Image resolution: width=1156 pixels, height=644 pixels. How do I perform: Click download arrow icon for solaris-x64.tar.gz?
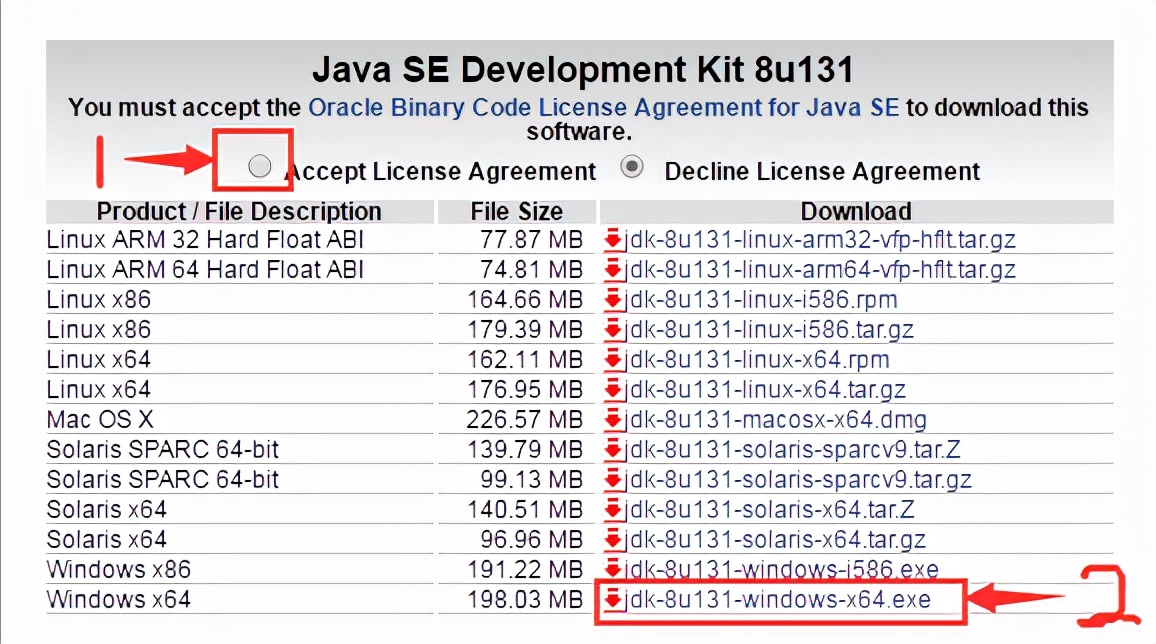click(613, 539)
